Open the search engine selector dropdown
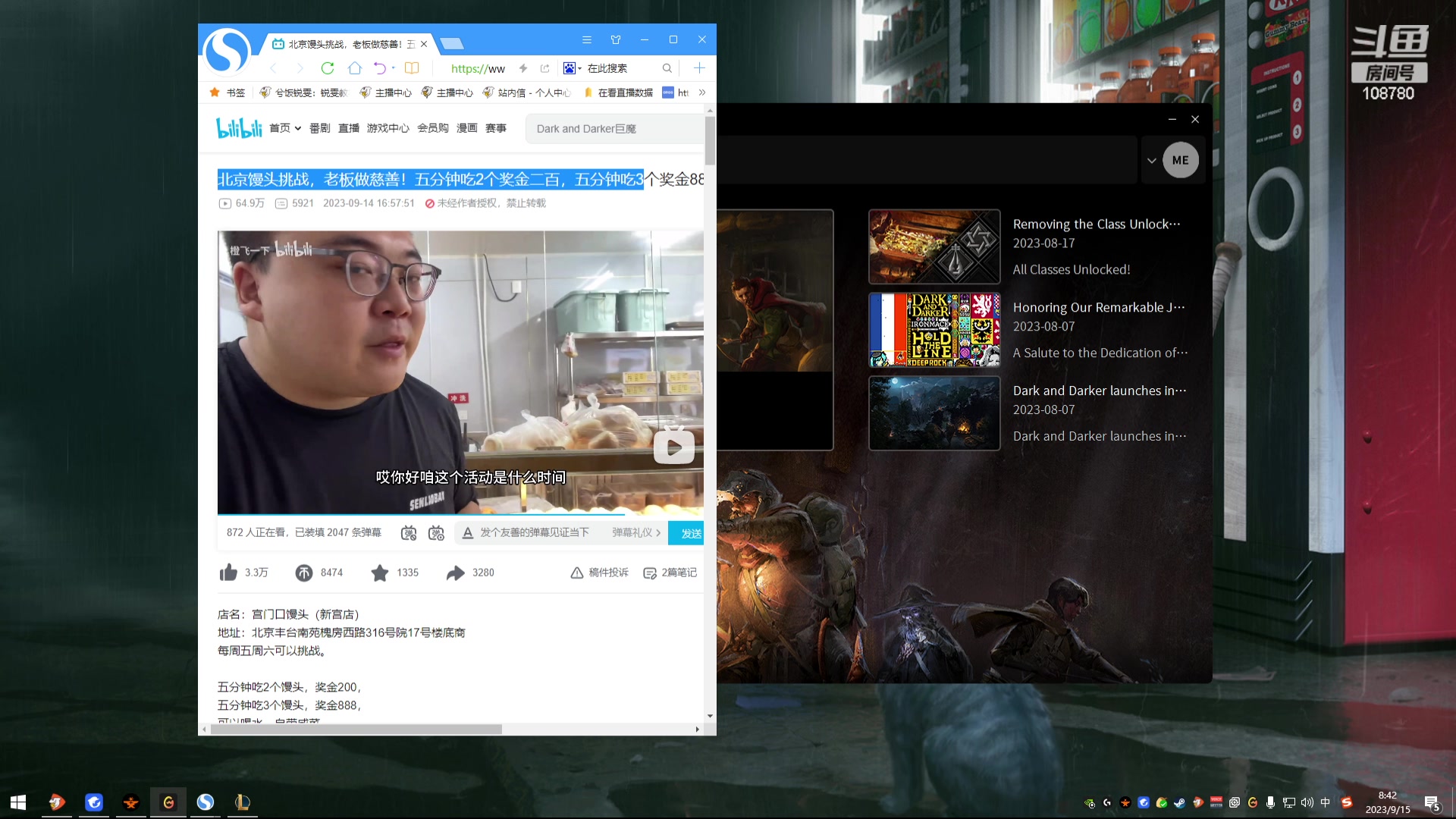This screenshot has height=819, width=1456. click(573, 68)
